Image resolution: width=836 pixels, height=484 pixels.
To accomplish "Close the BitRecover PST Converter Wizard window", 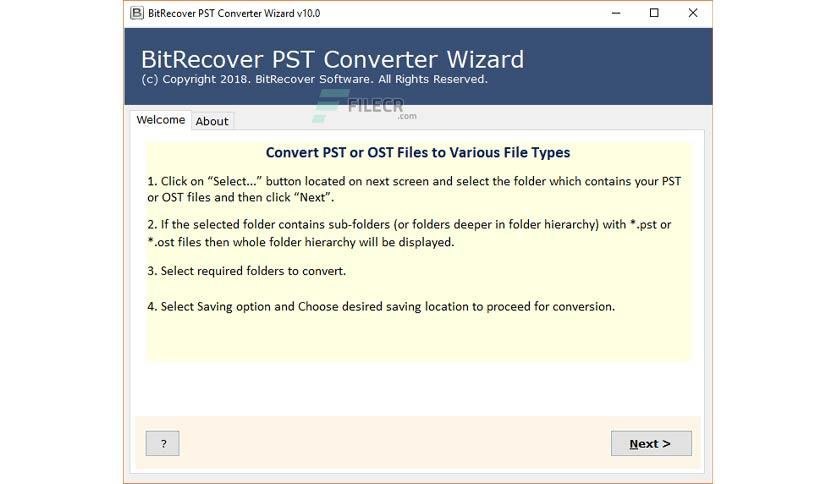I will 693,13.
